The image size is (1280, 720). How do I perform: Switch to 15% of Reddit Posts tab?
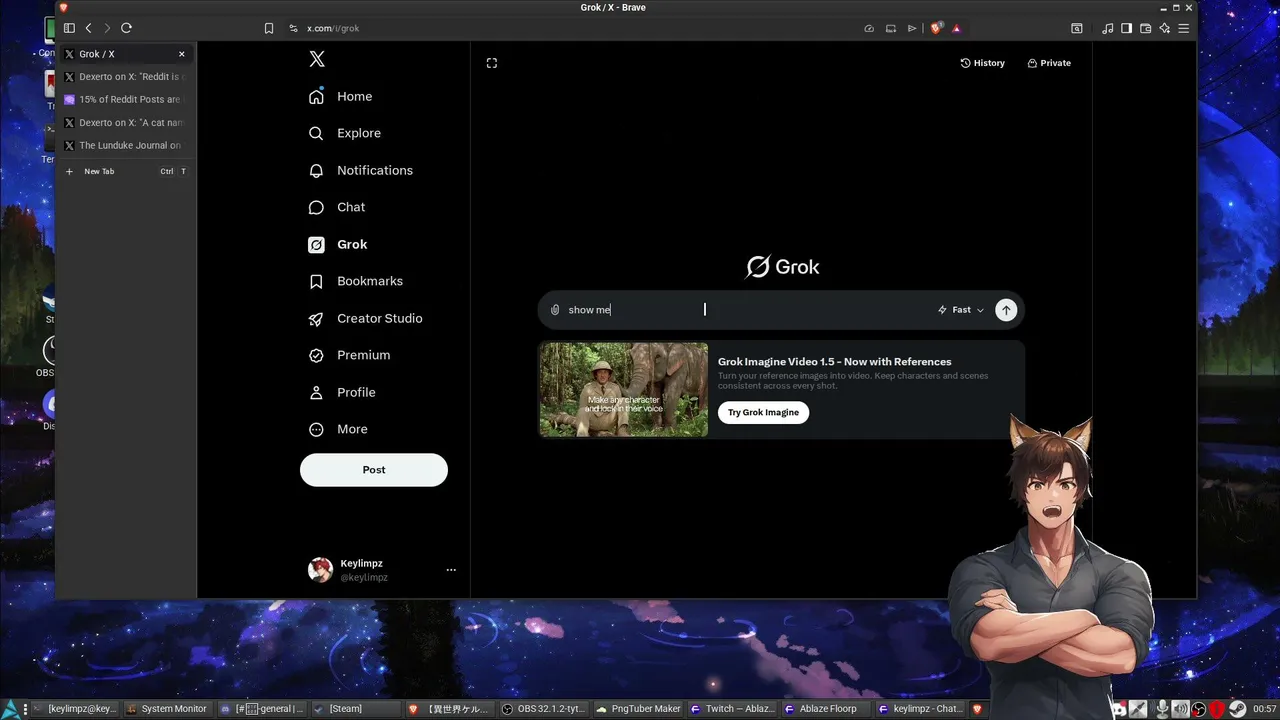click(125, 100)
